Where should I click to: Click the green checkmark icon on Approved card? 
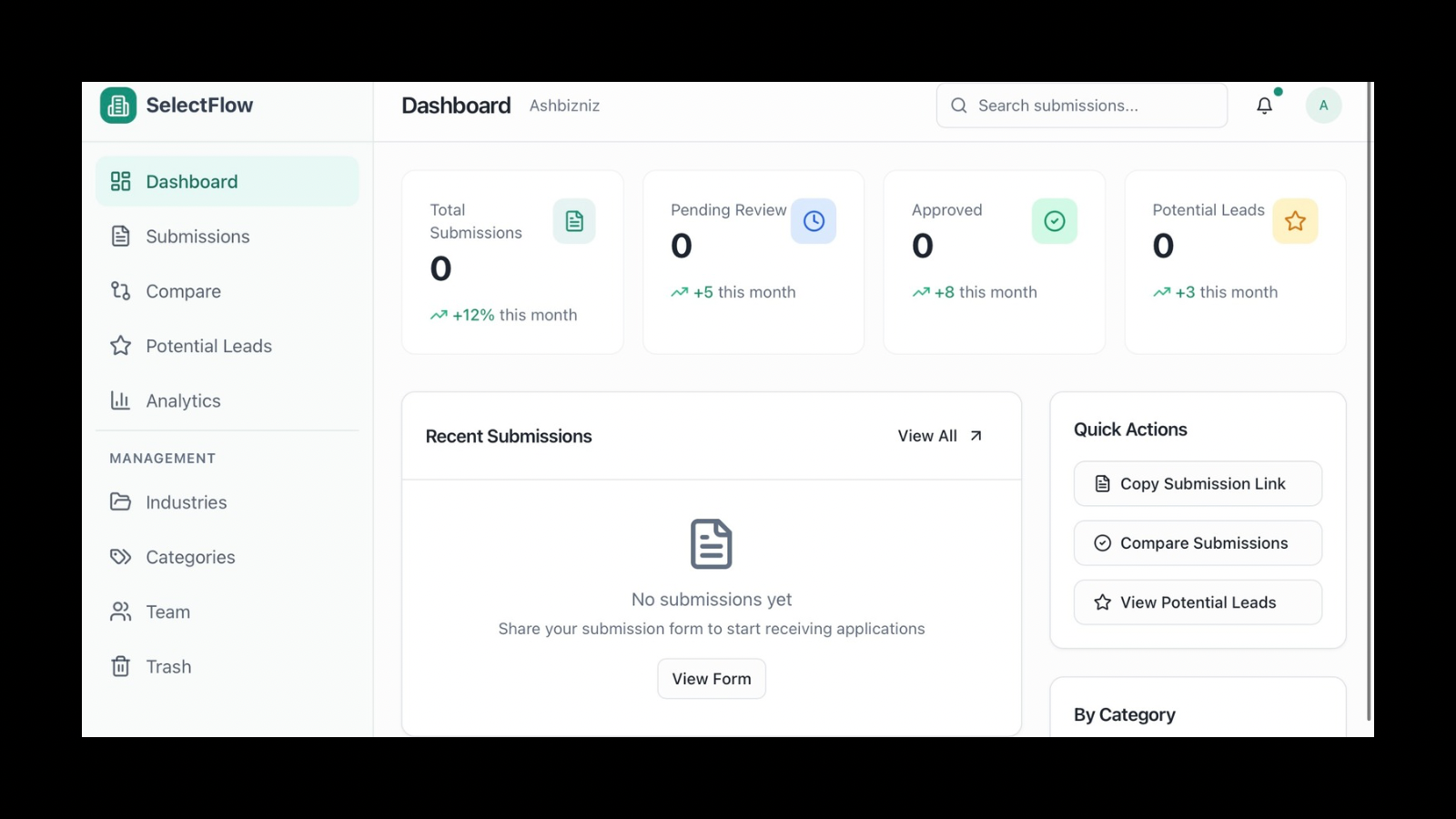coord(1054,220)
